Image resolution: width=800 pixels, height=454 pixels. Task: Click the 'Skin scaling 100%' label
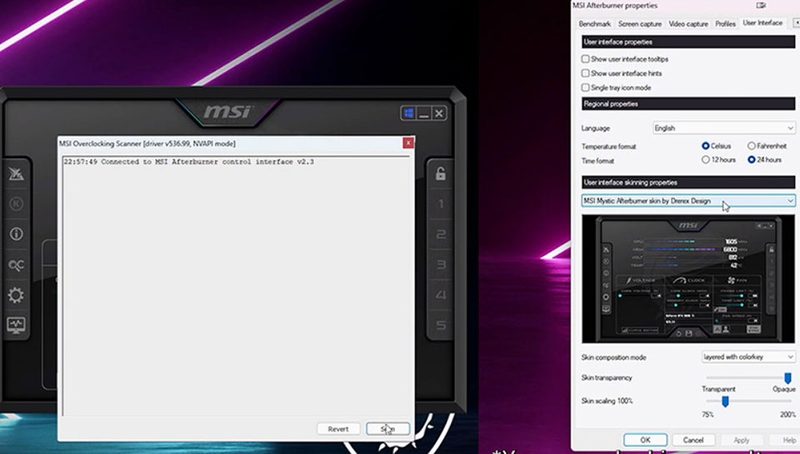tap(607, 401)
